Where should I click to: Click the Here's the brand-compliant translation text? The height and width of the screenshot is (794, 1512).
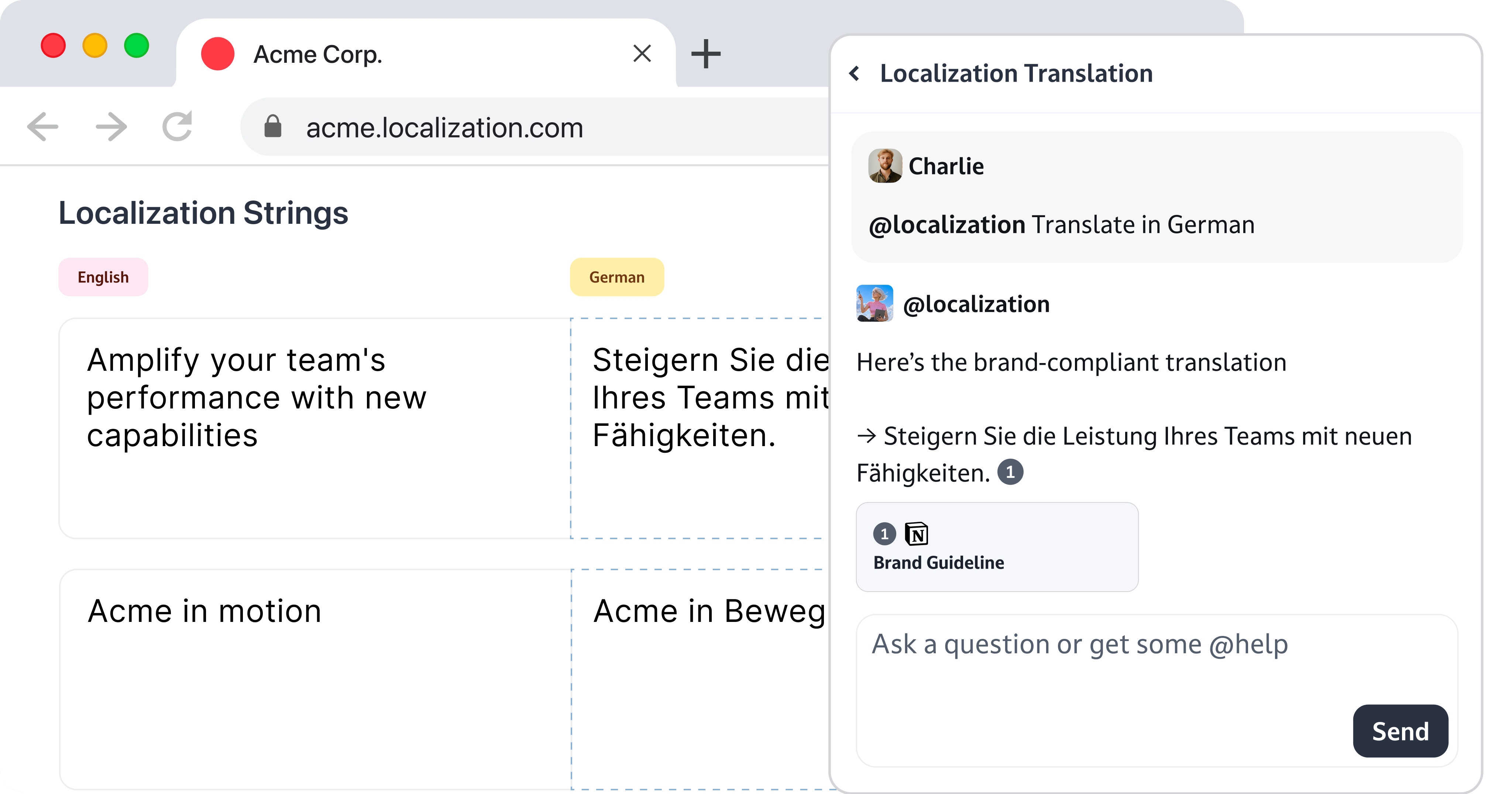(1071, 362)
